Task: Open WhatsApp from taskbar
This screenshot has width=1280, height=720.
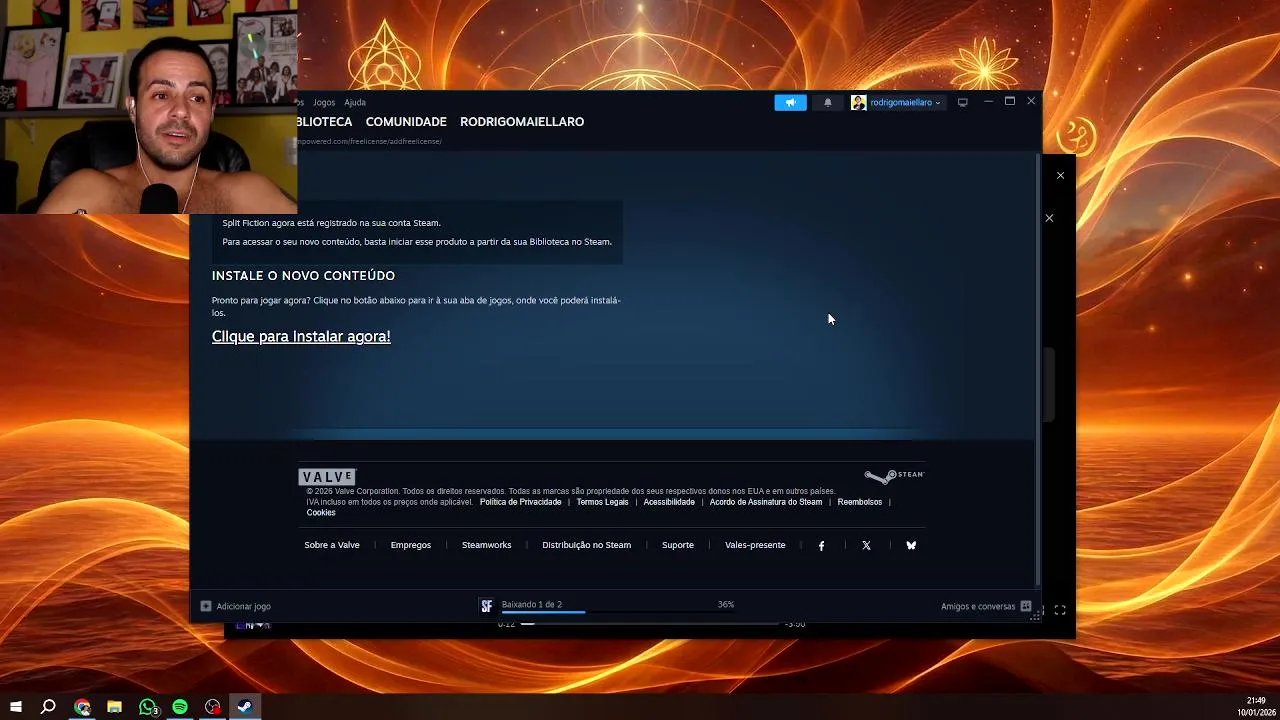Action: click(x=148, y=707)
